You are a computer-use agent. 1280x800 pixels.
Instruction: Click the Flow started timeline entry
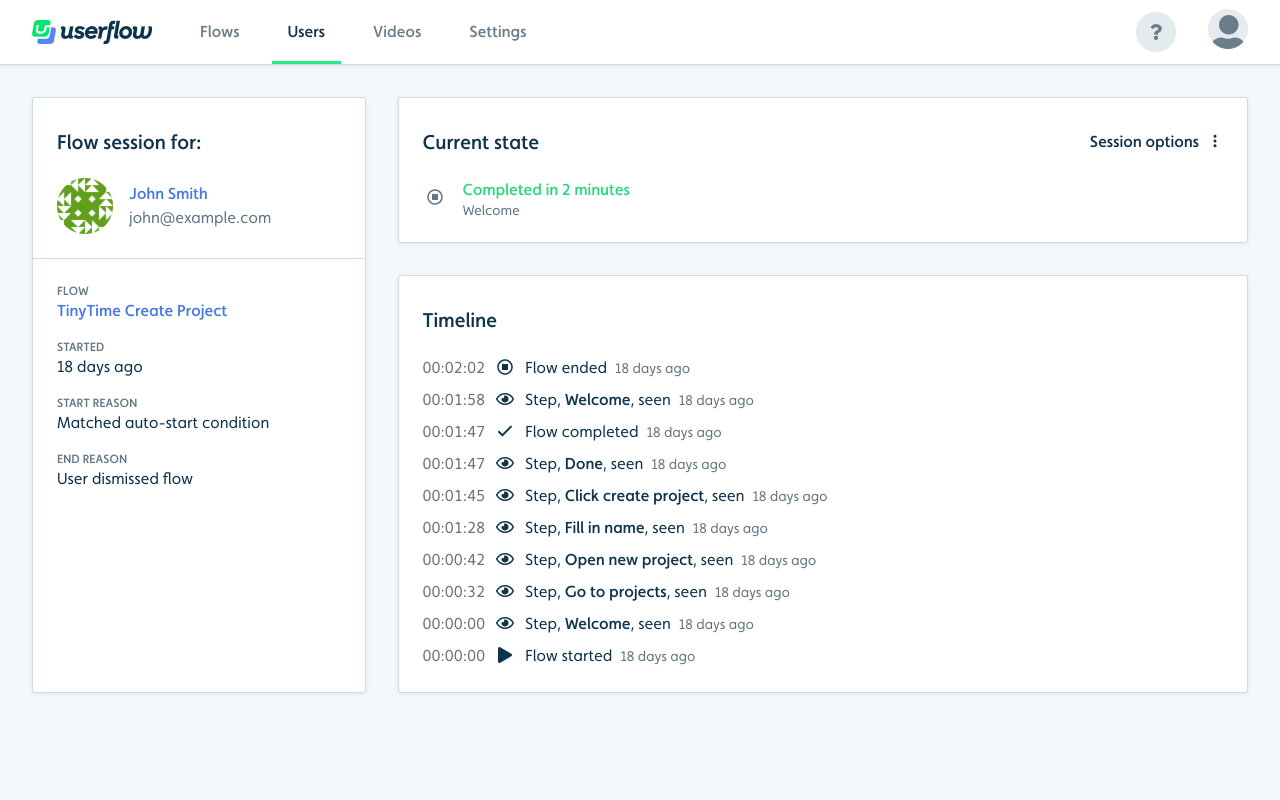(x=568, y=655)
